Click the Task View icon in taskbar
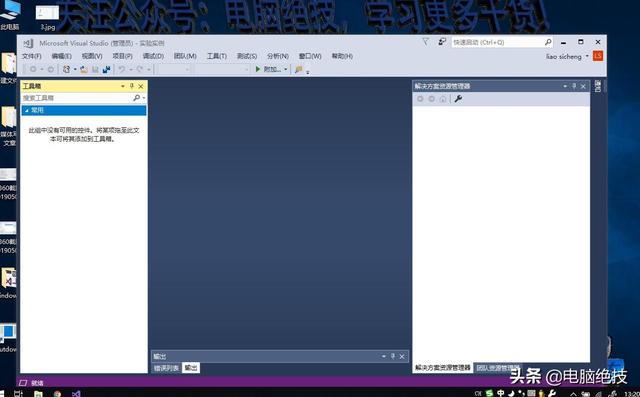640x397 pixels. coord(18,394)
